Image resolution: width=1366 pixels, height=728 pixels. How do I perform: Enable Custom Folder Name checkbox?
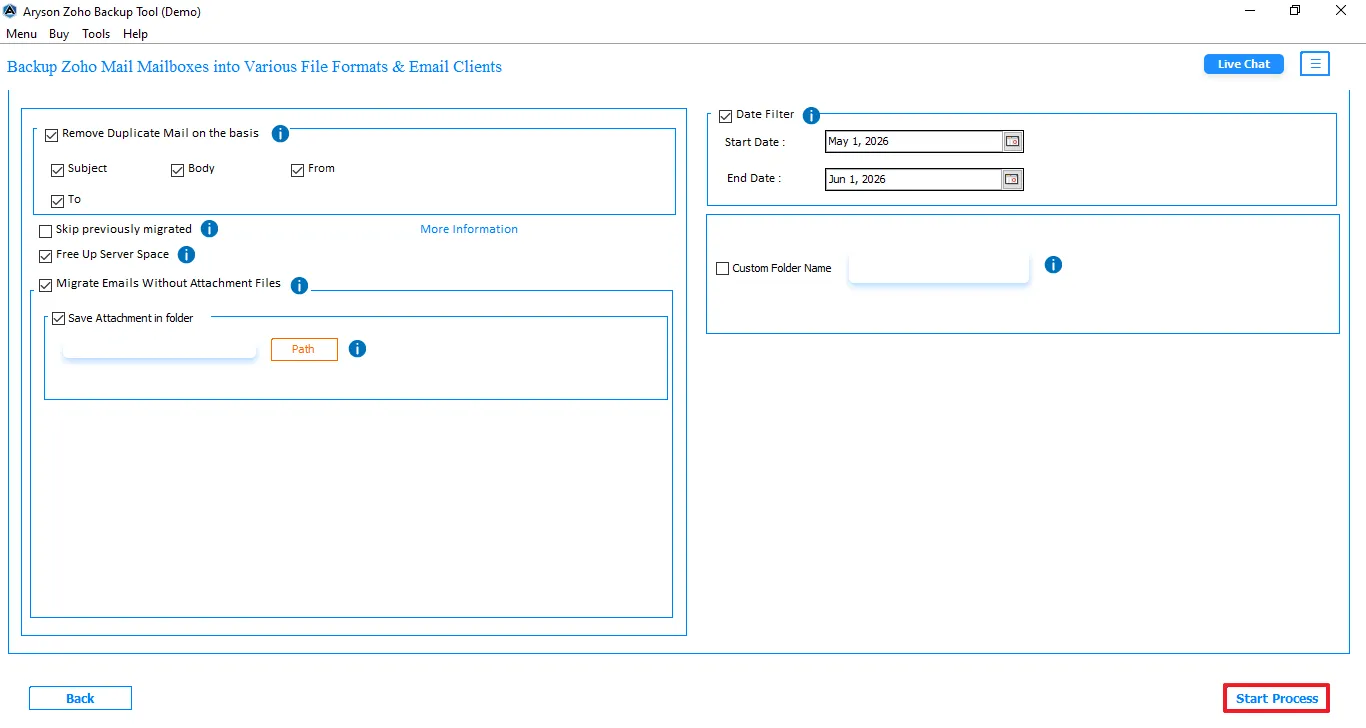point(723,269)
